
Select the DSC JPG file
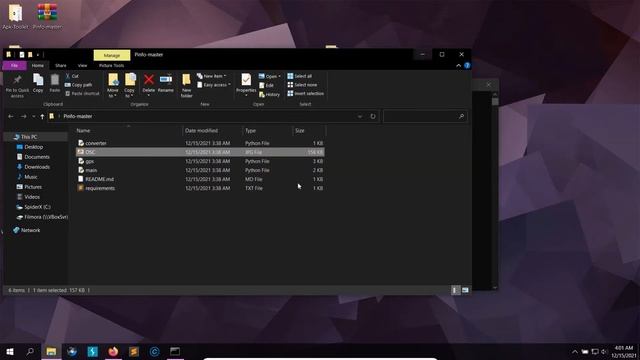pos(200,152)
